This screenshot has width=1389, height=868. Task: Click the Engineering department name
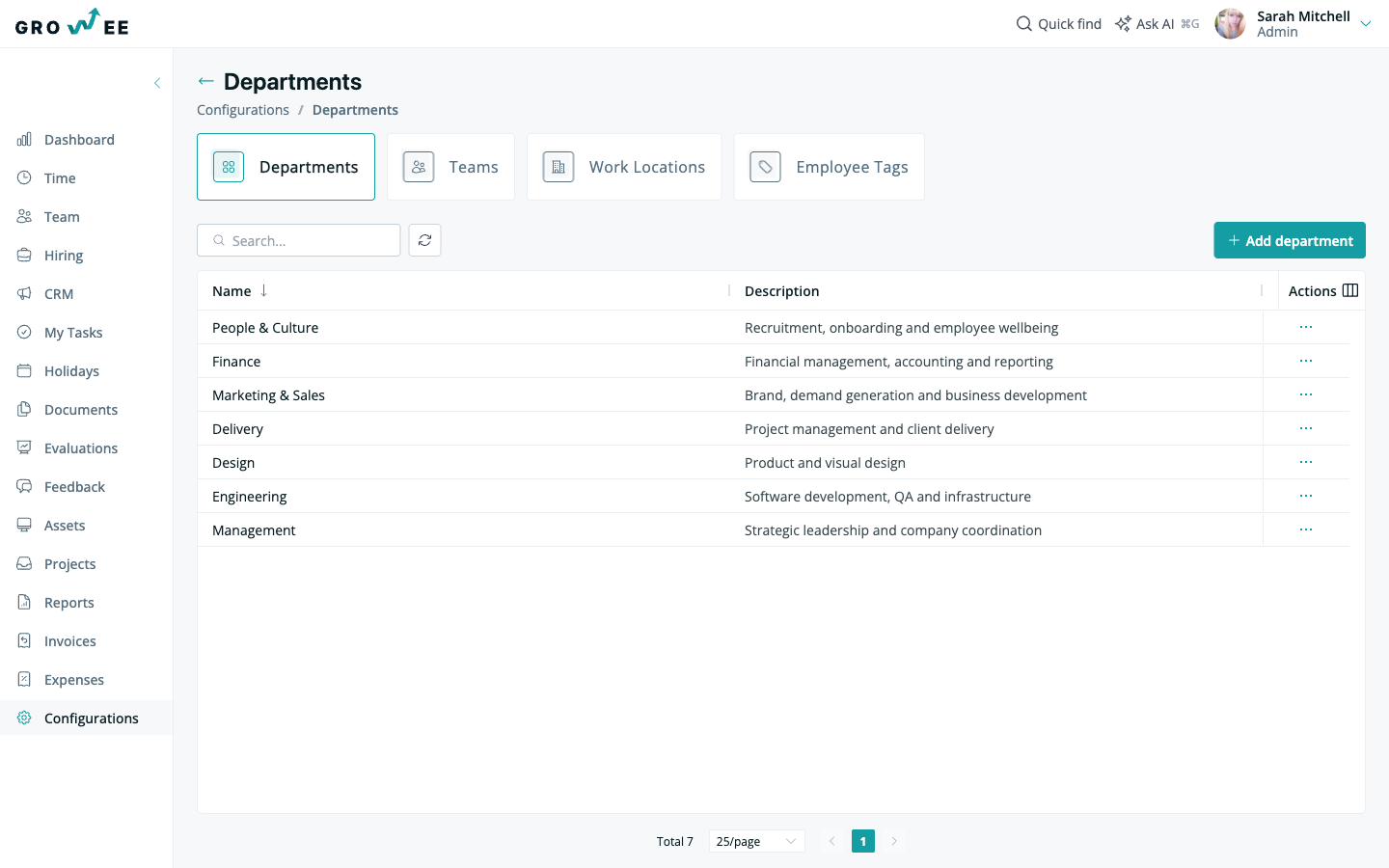[x=250, y=497]
